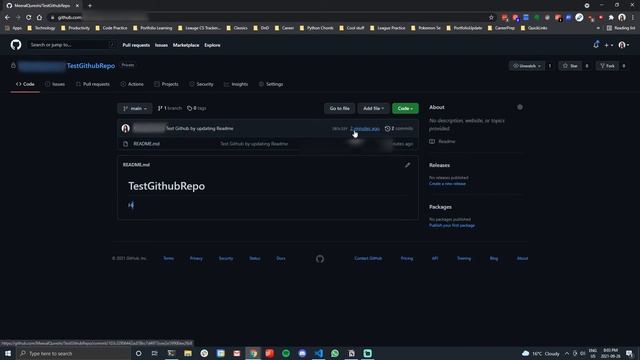Click the GitHub search or jump to field
This screenshot has height=360, width=640.
pos(71,45)
